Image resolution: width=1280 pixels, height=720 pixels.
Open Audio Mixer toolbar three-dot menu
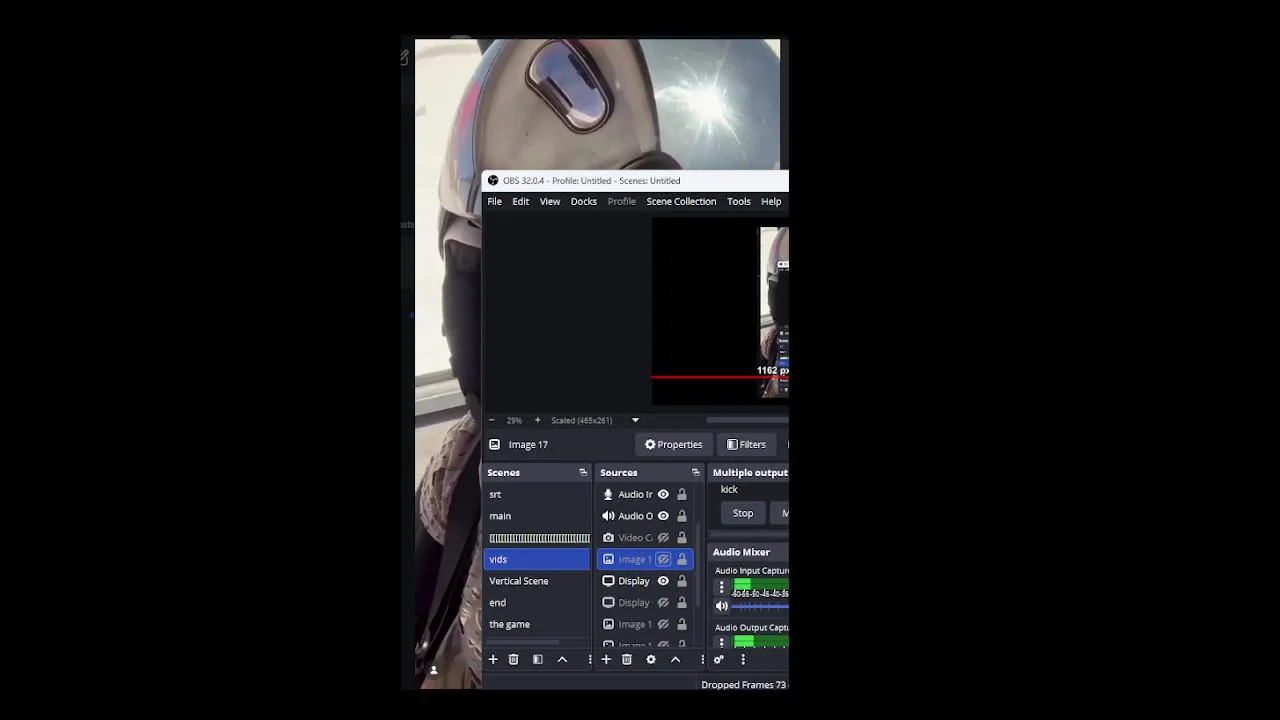click(x=743, y=659)
